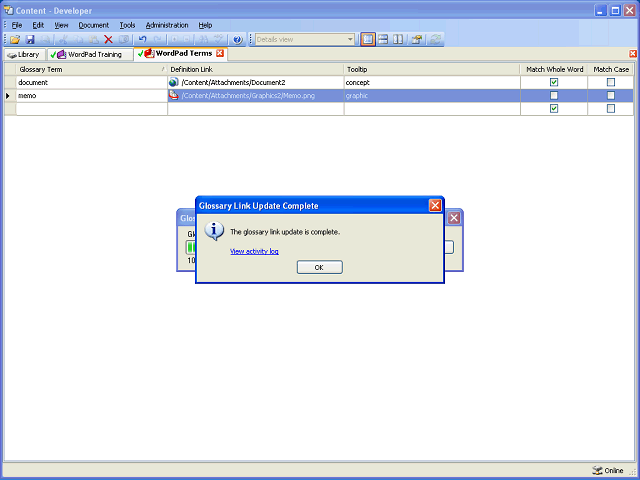Click the empty Glossary Term cell in the new row
640x480 pixels.
pyautogui.click(x=92, y=109)
